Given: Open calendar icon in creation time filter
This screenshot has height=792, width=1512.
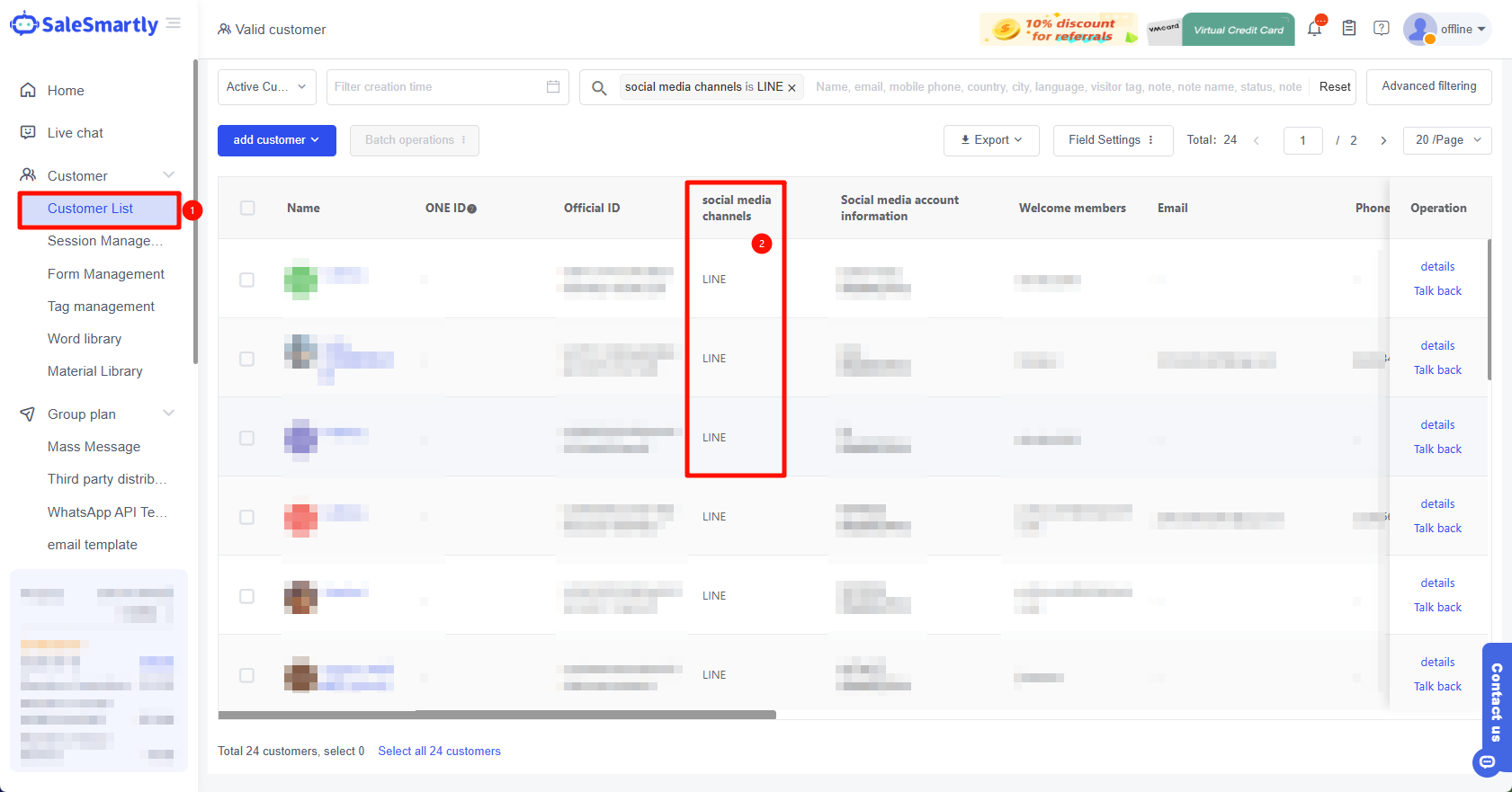Looking at the screenshot, I should coord(553,87).
